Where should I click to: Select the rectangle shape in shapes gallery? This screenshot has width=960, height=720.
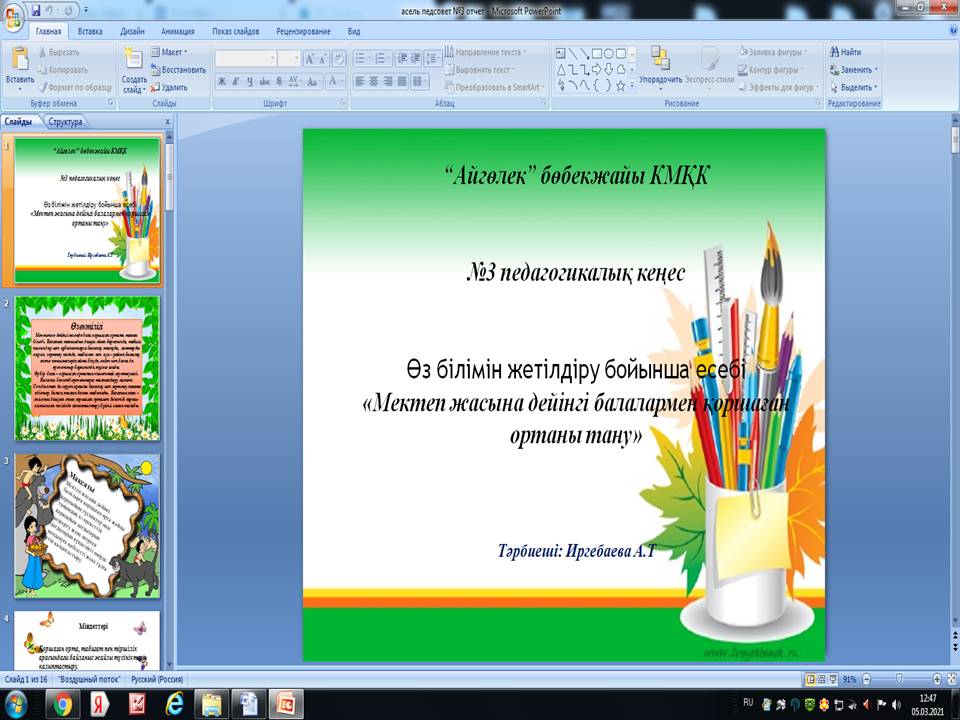click(597, 53)
